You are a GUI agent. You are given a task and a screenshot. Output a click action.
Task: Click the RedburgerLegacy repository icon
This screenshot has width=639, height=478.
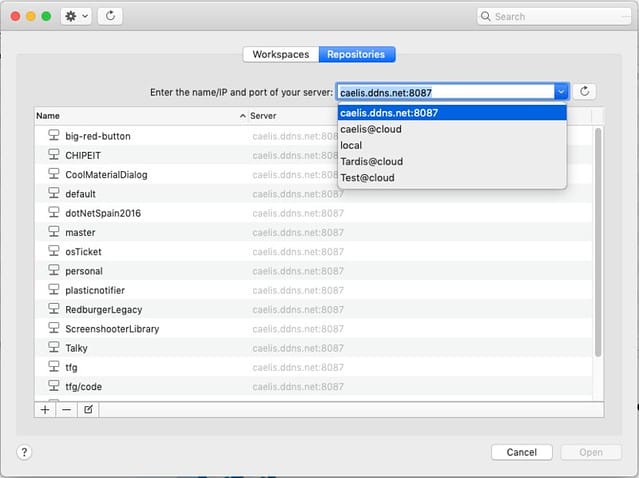pyautogui.click(x=54, y=308)
